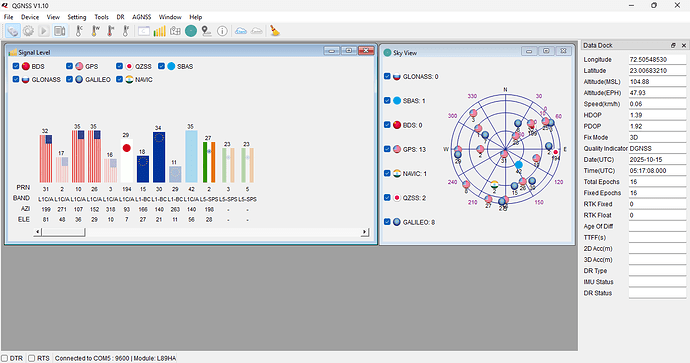
Task: Toggle GLONASS: 0 checkbox in Sky View
Action: point(387,76)
